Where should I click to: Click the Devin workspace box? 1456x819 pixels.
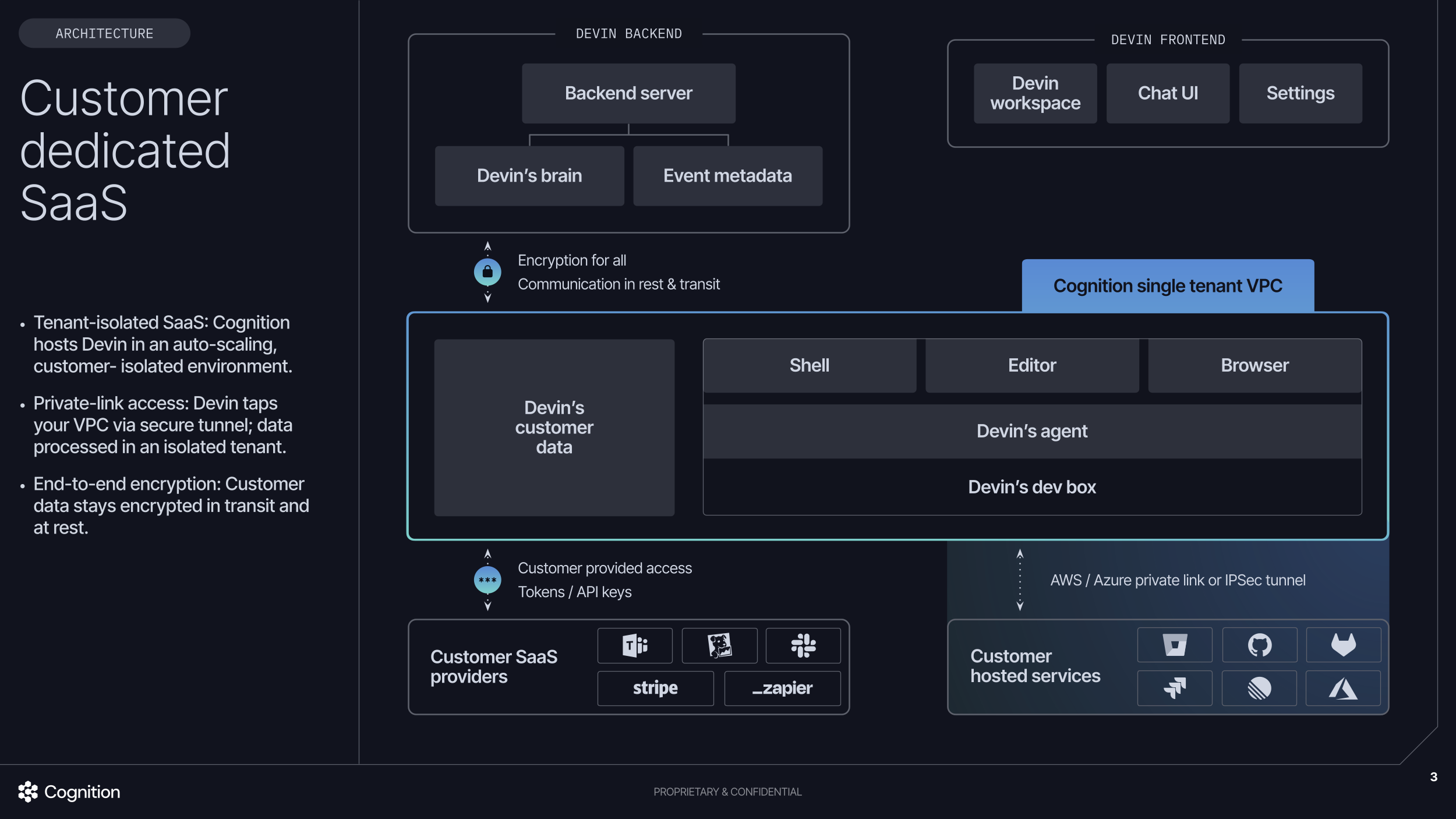1035,93
